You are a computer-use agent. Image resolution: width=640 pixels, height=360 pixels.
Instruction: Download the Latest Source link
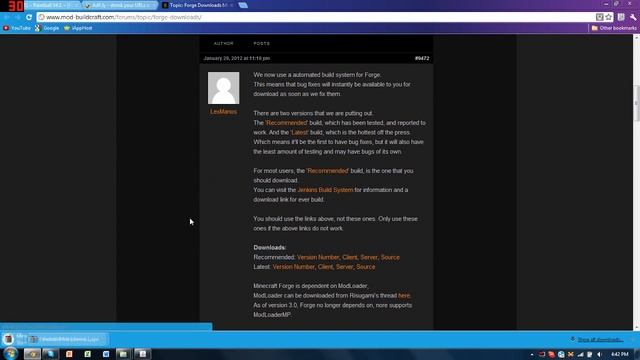tap(366, 267)
